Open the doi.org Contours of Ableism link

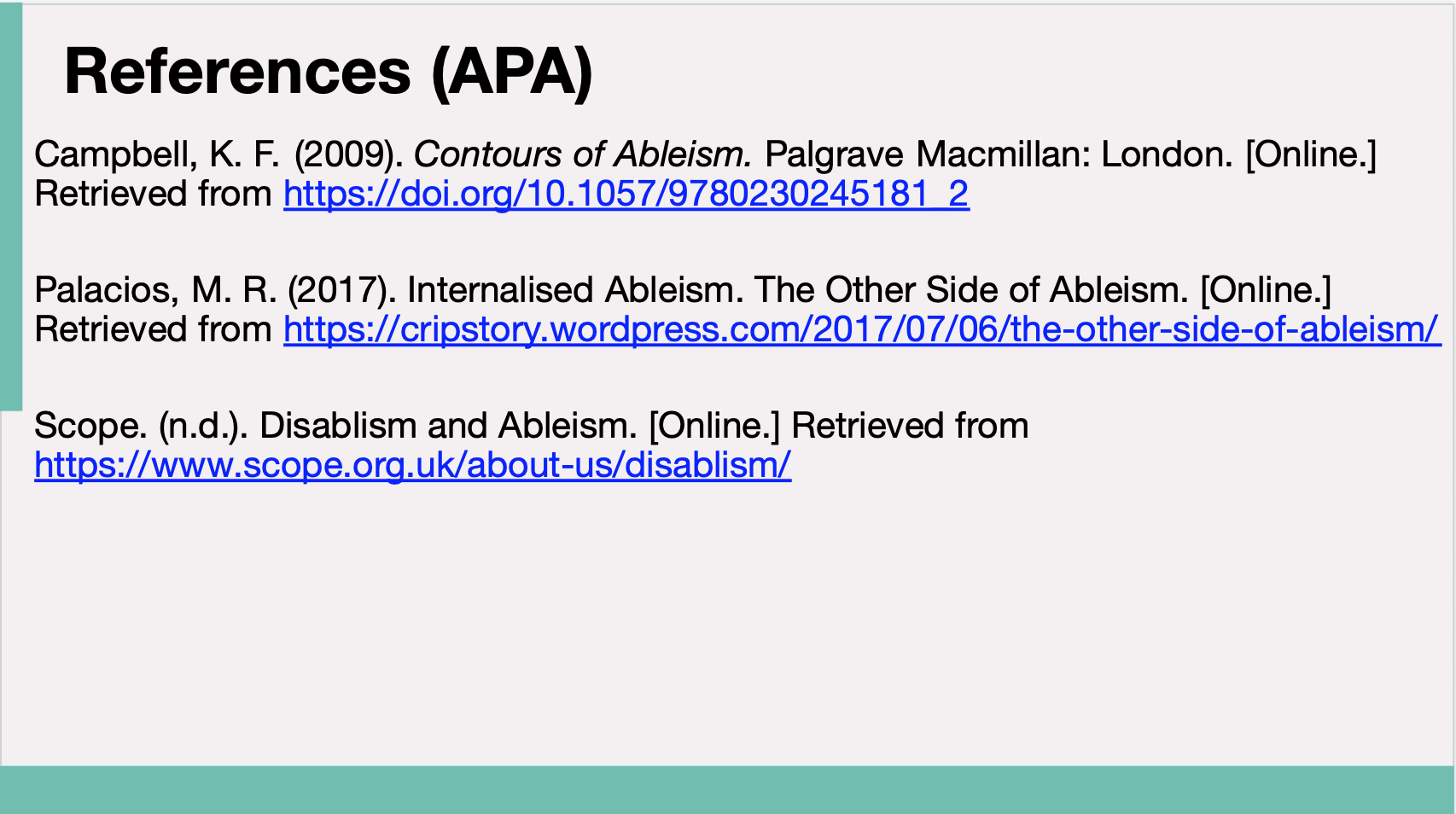pyautogui.click(x=626, y=194)
